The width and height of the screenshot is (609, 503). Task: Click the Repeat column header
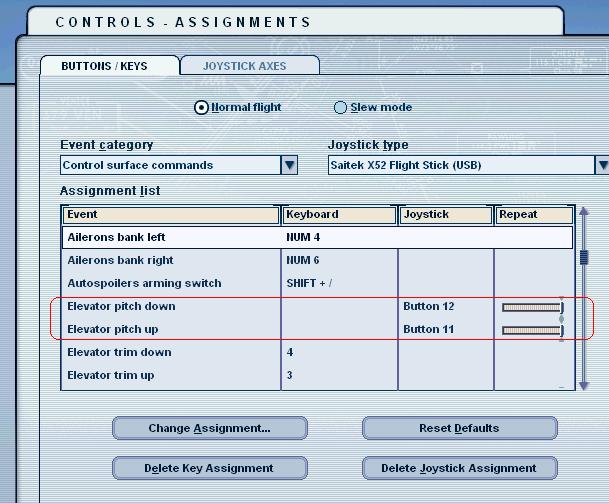[534, 215]
